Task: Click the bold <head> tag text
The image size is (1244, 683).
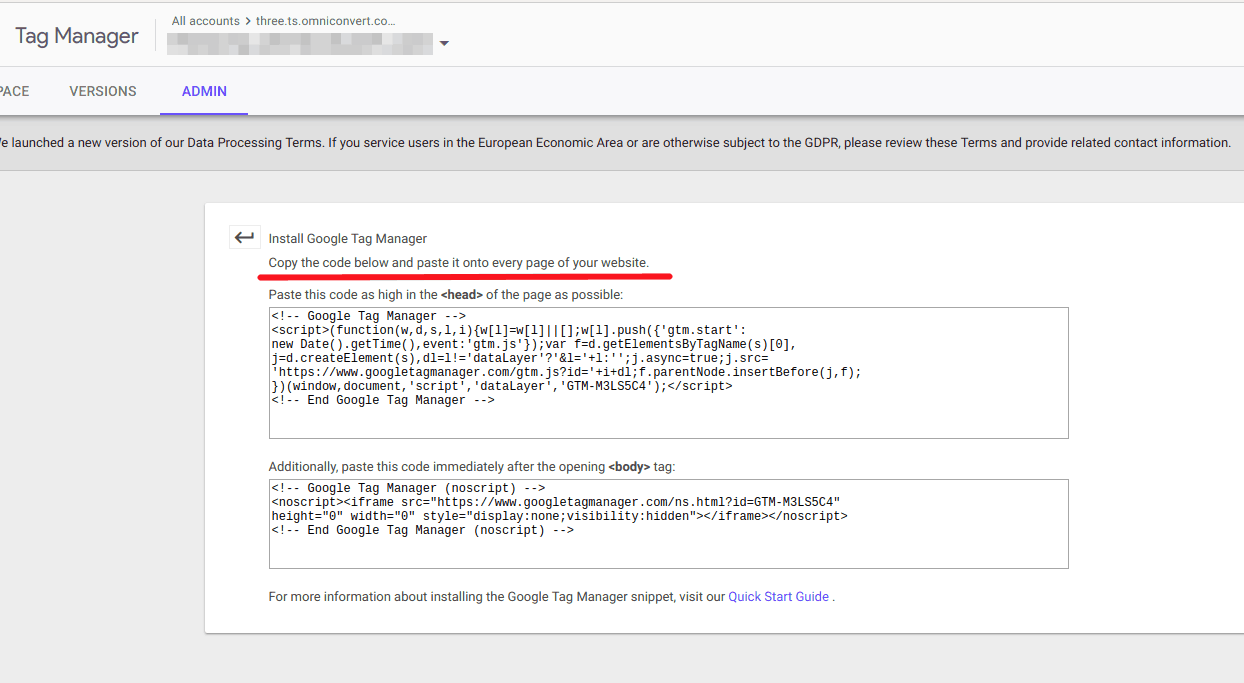Action: click(462, 295)
